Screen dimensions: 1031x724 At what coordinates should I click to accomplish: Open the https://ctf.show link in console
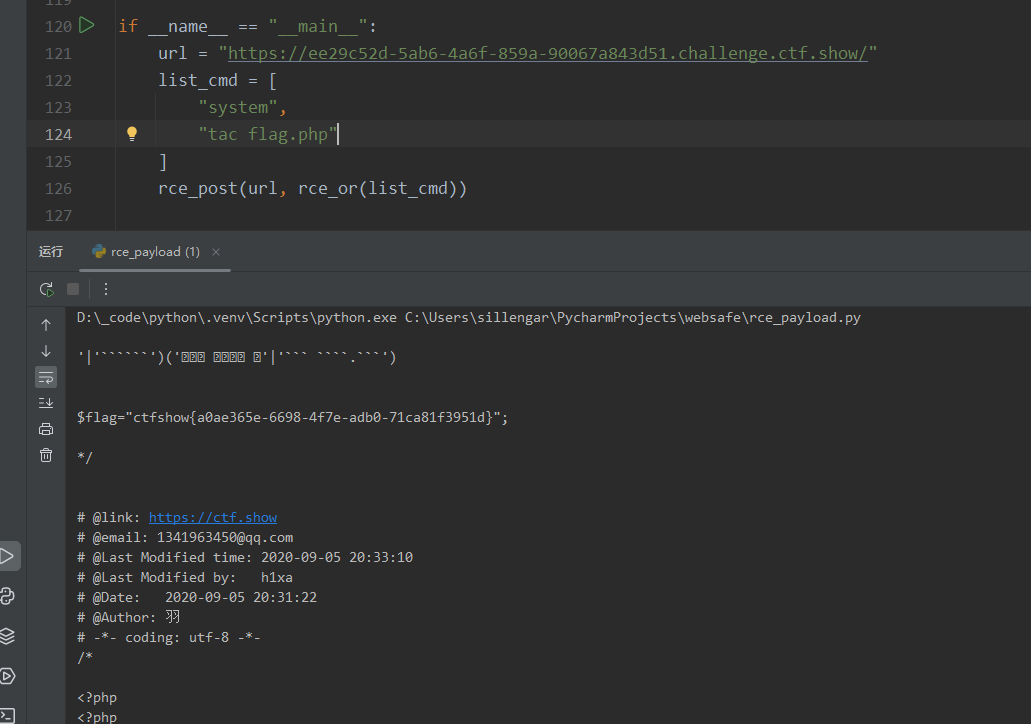click(x=212, y=518)
